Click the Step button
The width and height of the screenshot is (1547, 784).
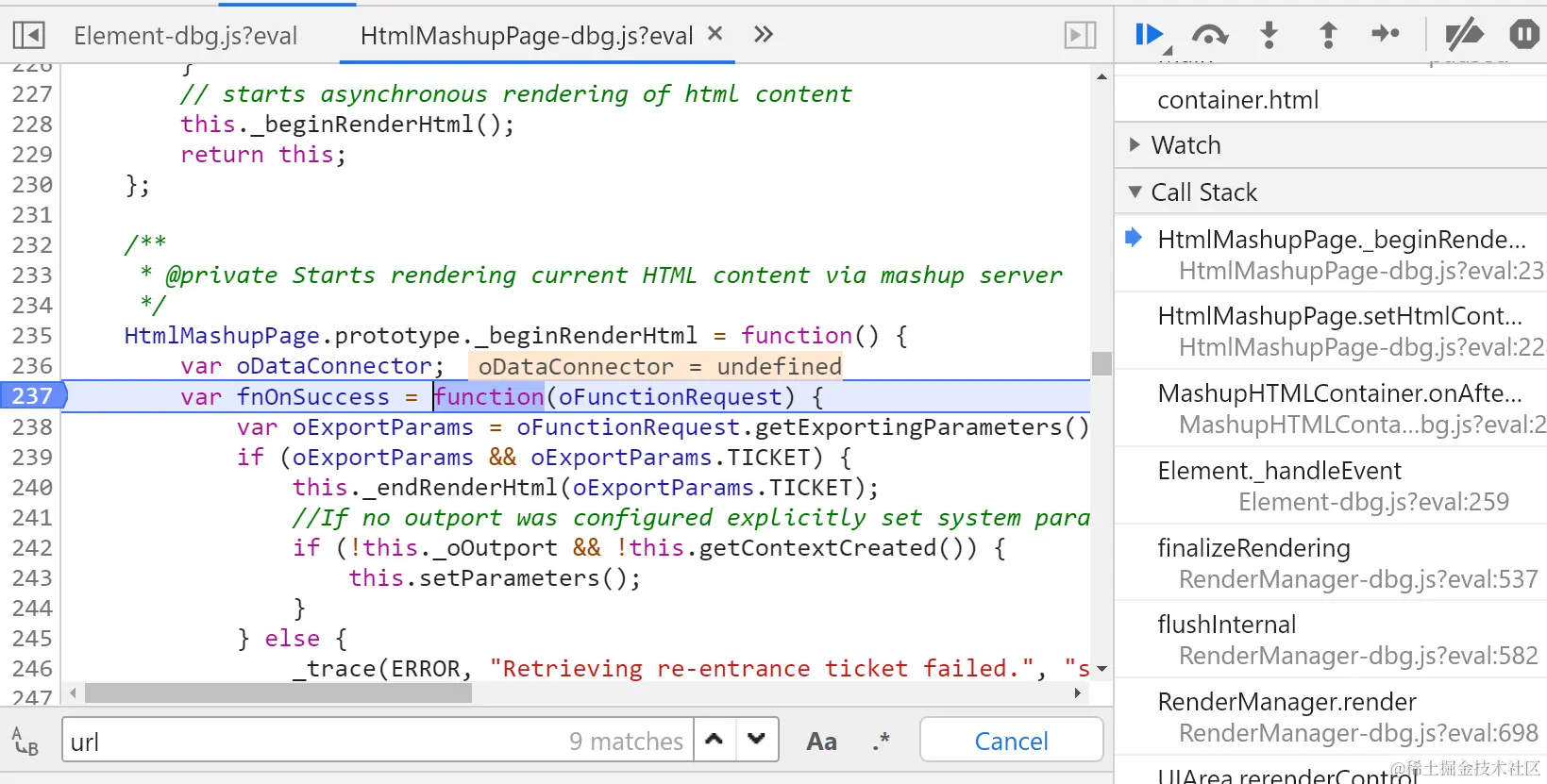1385,35
